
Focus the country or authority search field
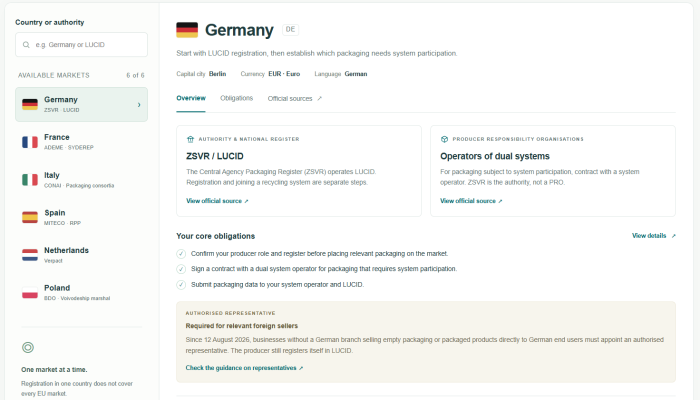point(81,45)
